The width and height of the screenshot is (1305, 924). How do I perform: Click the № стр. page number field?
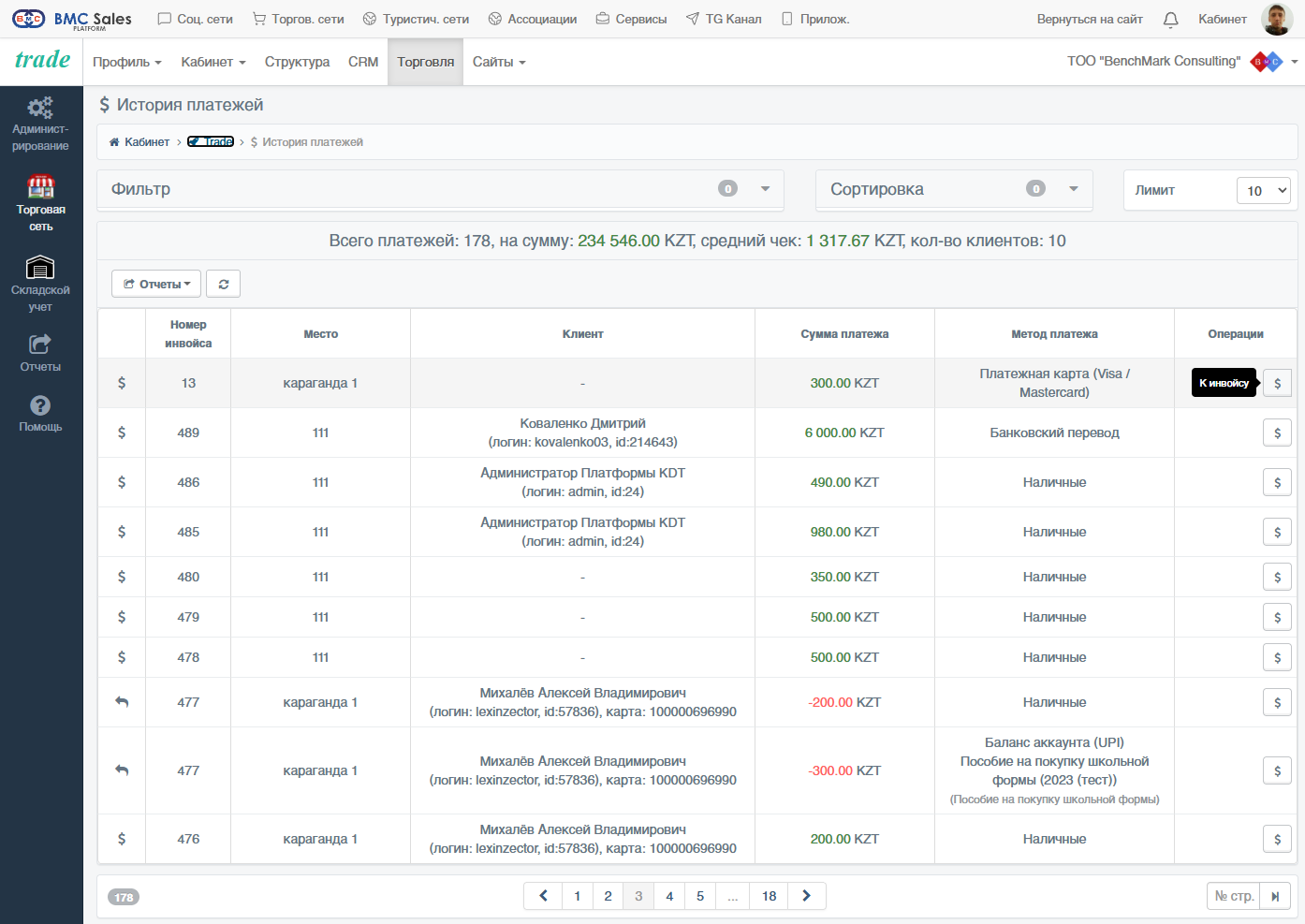click(x=1234, y=896)
